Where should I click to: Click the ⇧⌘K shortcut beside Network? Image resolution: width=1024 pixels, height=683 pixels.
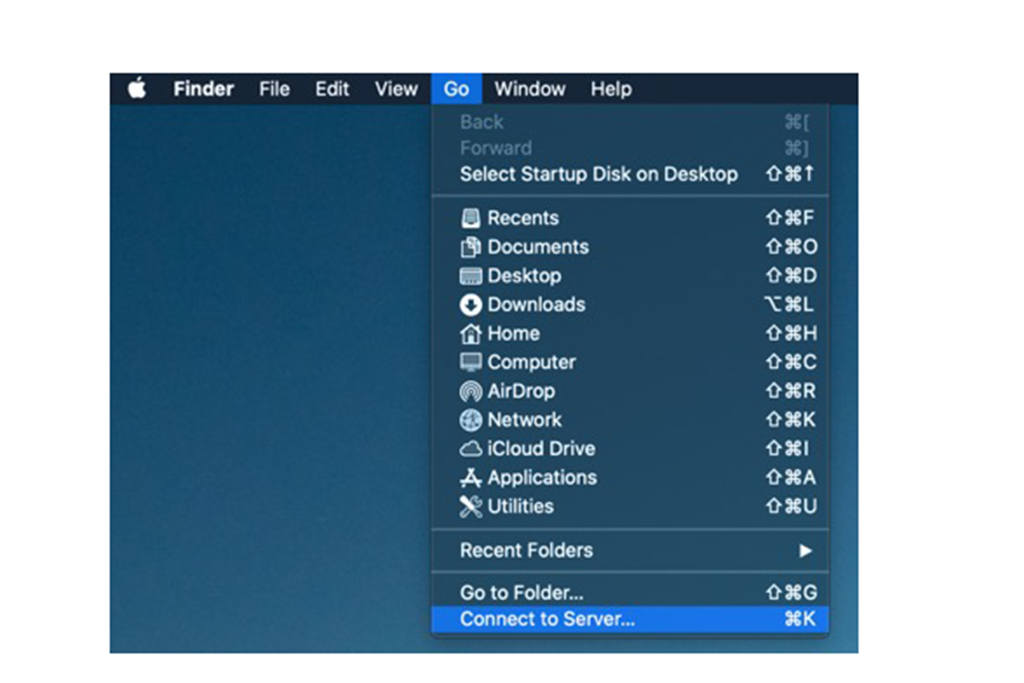791,420
